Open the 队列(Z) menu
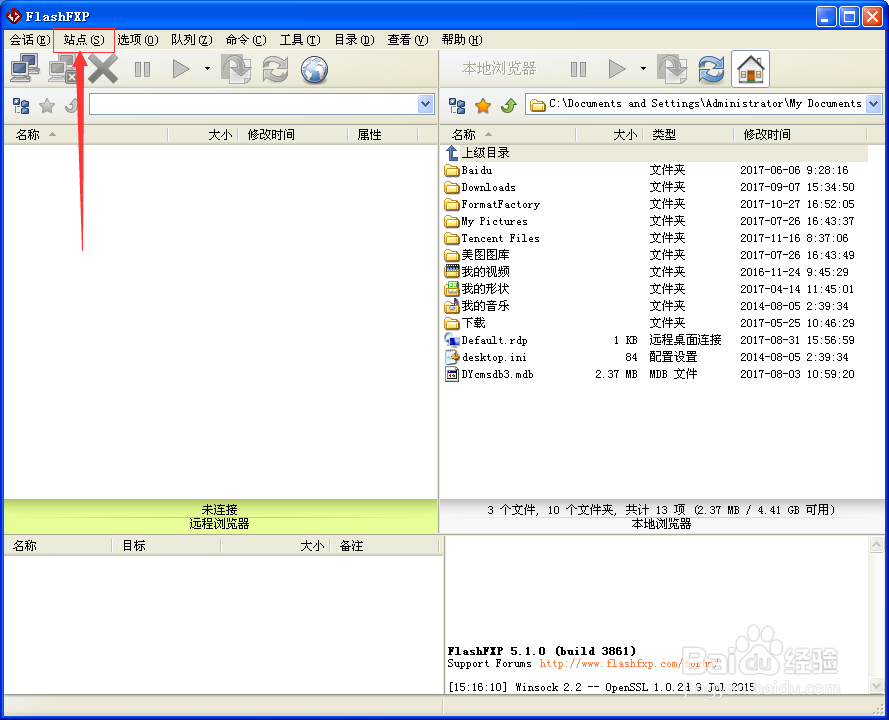 (192, 40)
